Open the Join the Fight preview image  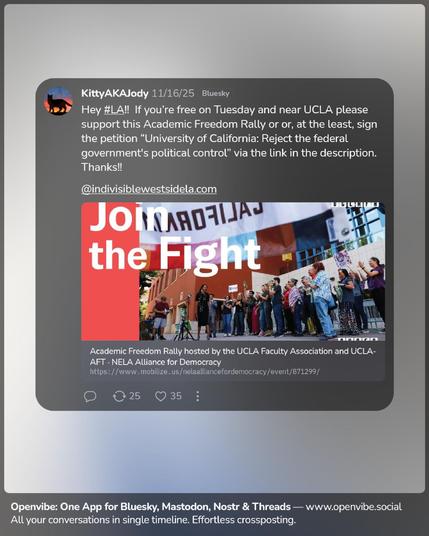[233, 271]
